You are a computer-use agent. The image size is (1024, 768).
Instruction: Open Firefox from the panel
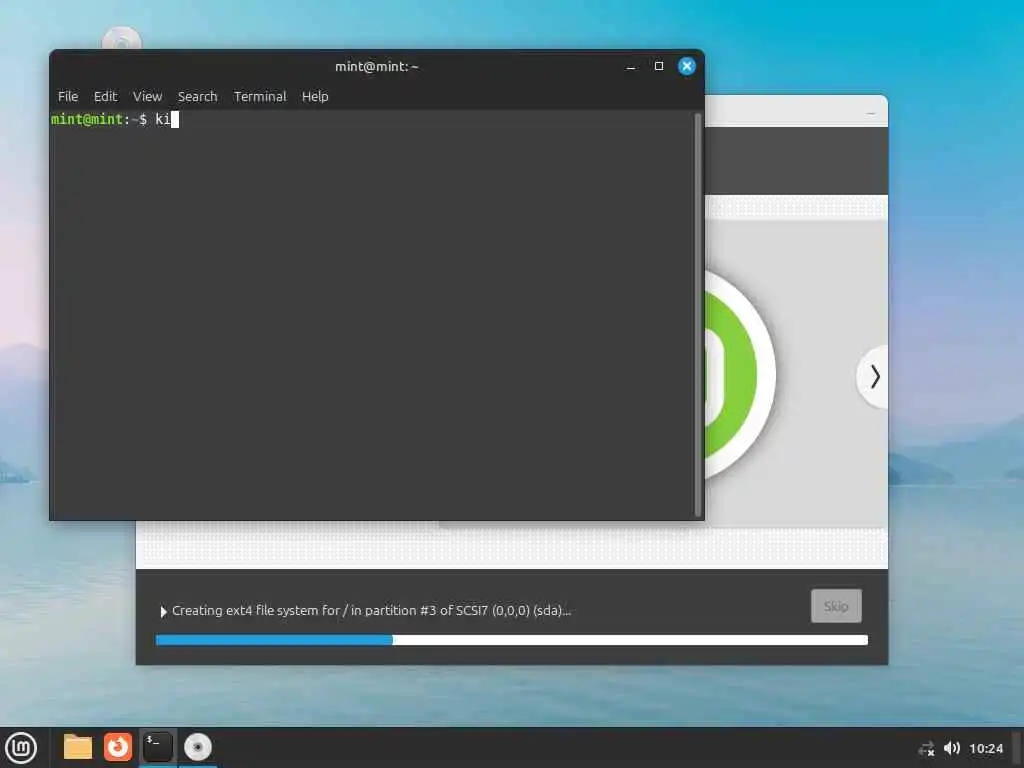[118, 747]
